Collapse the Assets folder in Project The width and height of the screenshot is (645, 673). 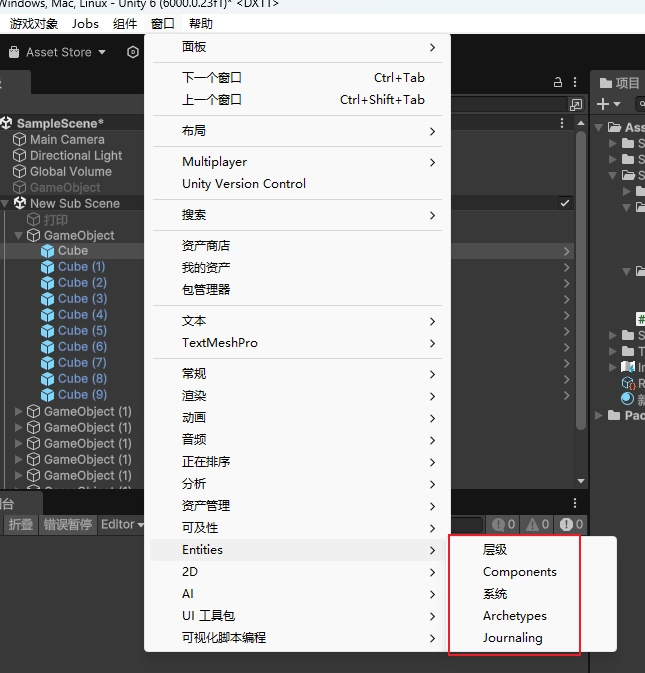coord(599,127)
